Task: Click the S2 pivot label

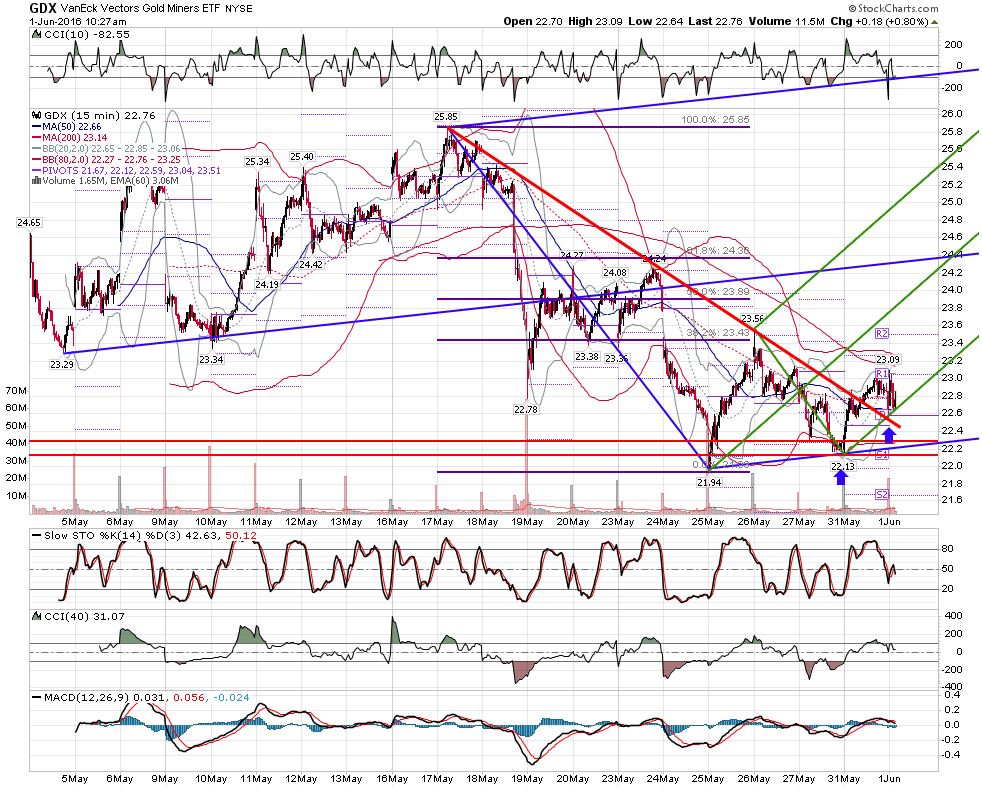Action: 882,495
